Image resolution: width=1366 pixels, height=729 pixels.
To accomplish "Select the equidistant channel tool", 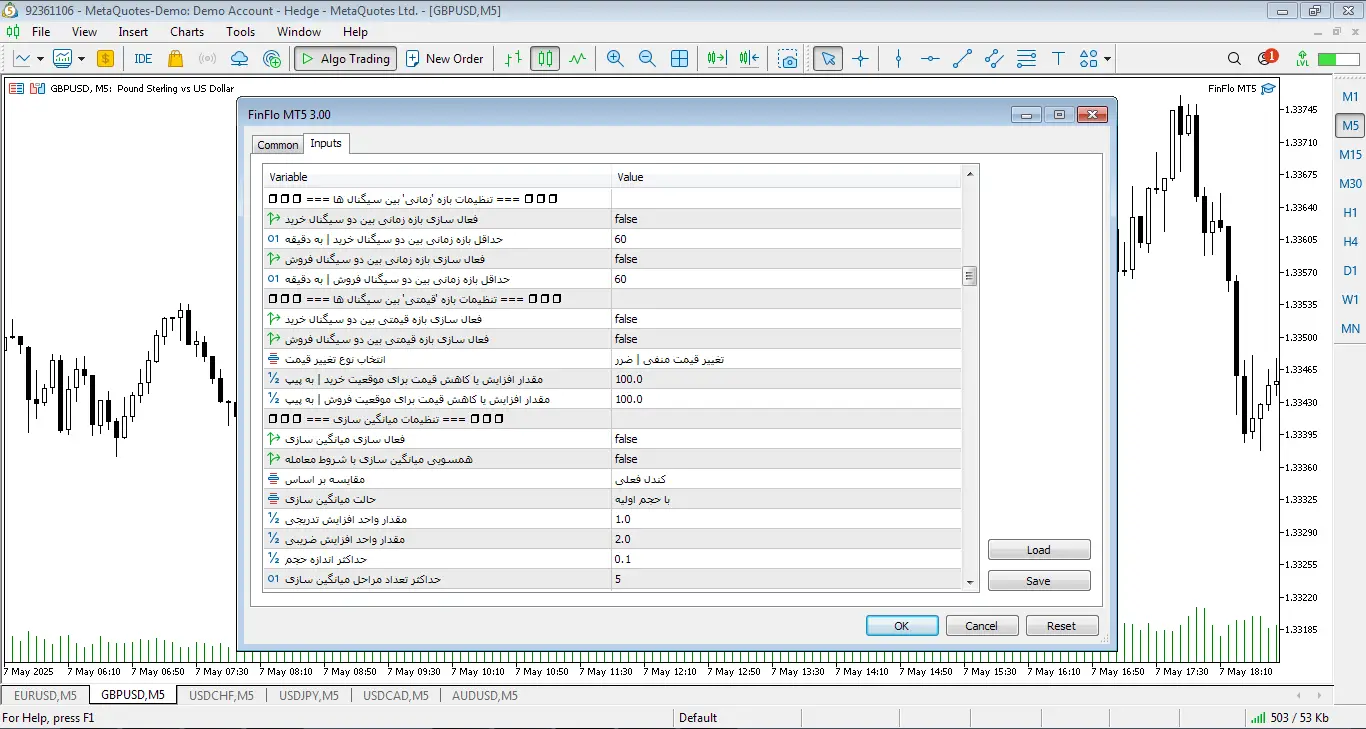I will coord(994,59).
